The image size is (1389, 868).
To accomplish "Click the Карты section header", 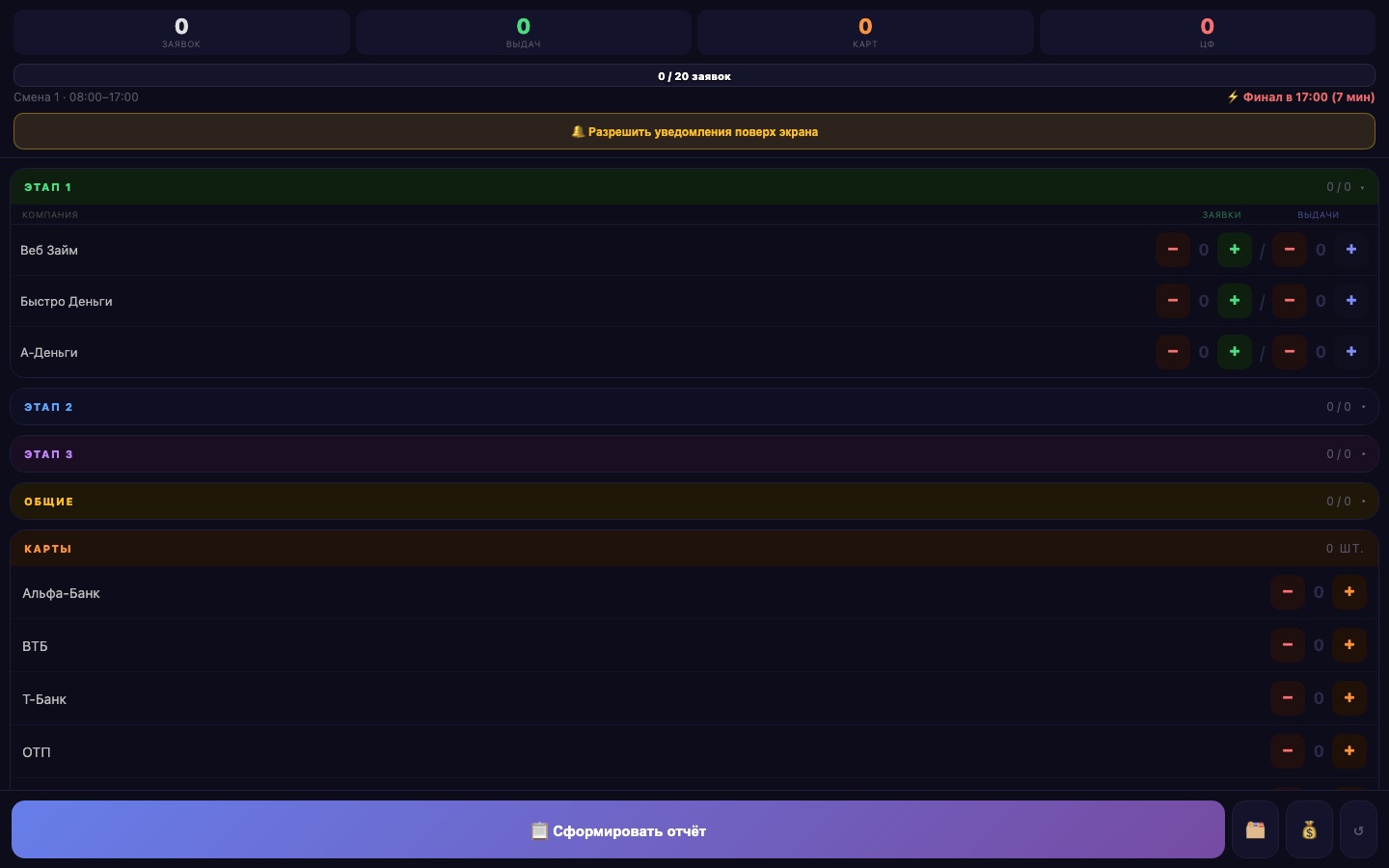I will pos(694,549).
